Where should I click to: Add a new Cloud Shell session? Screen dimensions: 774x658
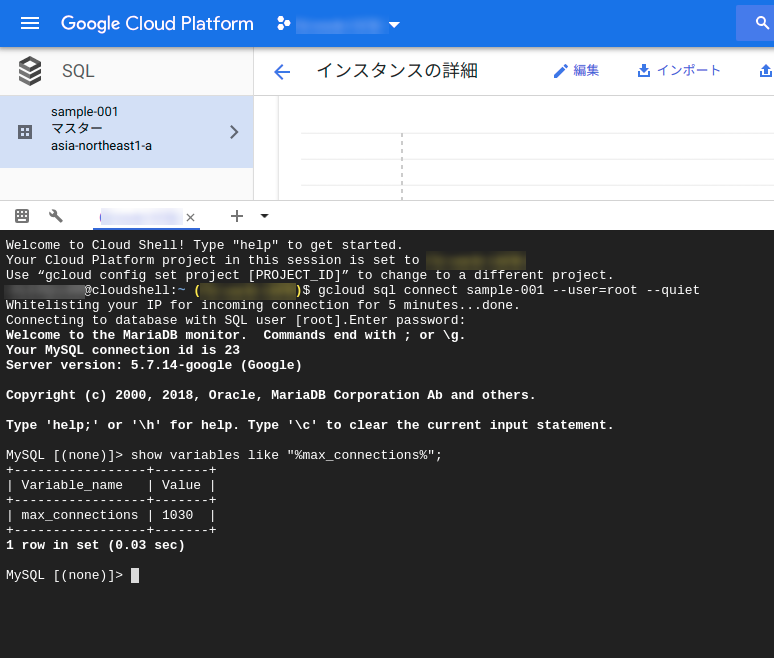pyautogui.click(x=237, y=216)
